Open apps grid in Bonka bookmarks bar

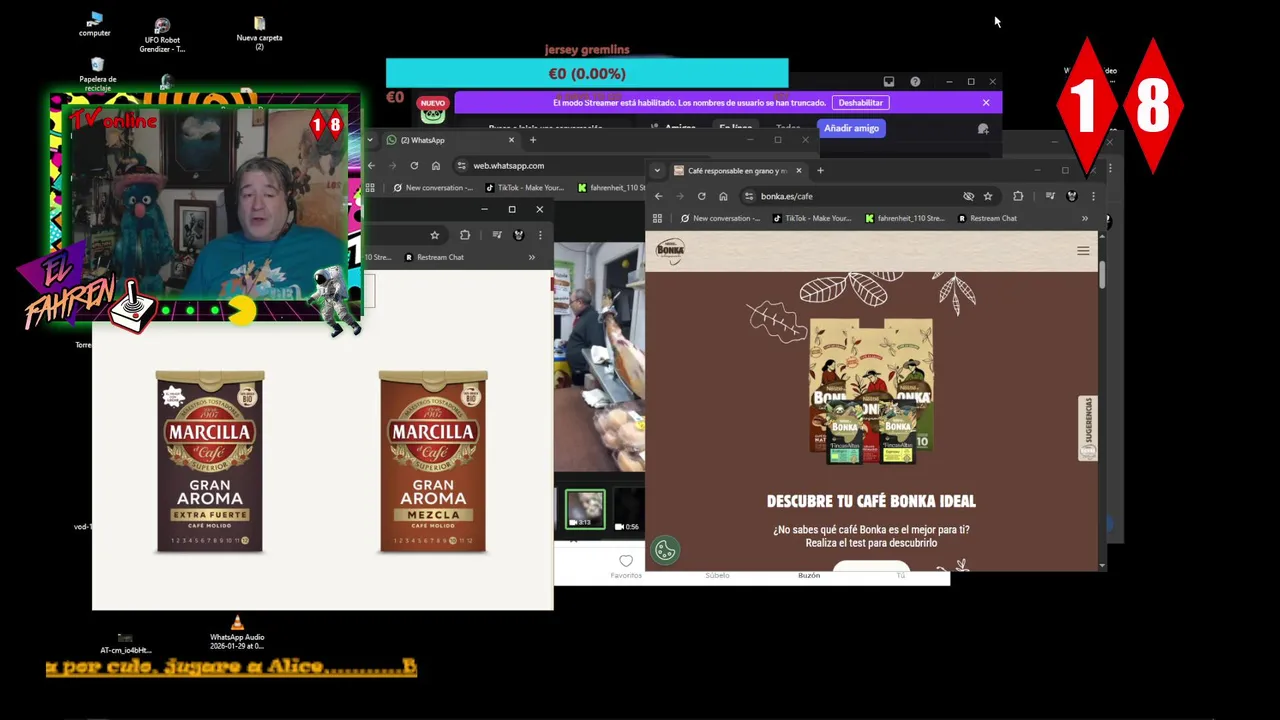pyautogui.click(x=657, y=218)
